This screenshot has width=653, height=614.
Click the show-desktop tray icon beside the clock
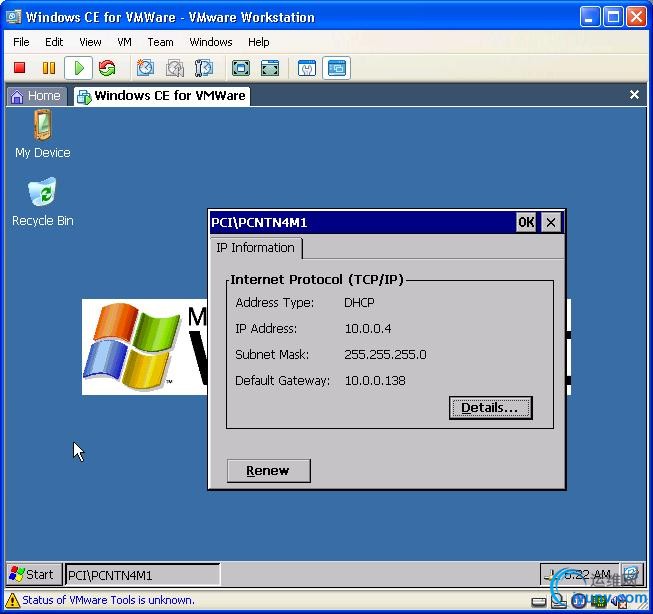(631, 574)
